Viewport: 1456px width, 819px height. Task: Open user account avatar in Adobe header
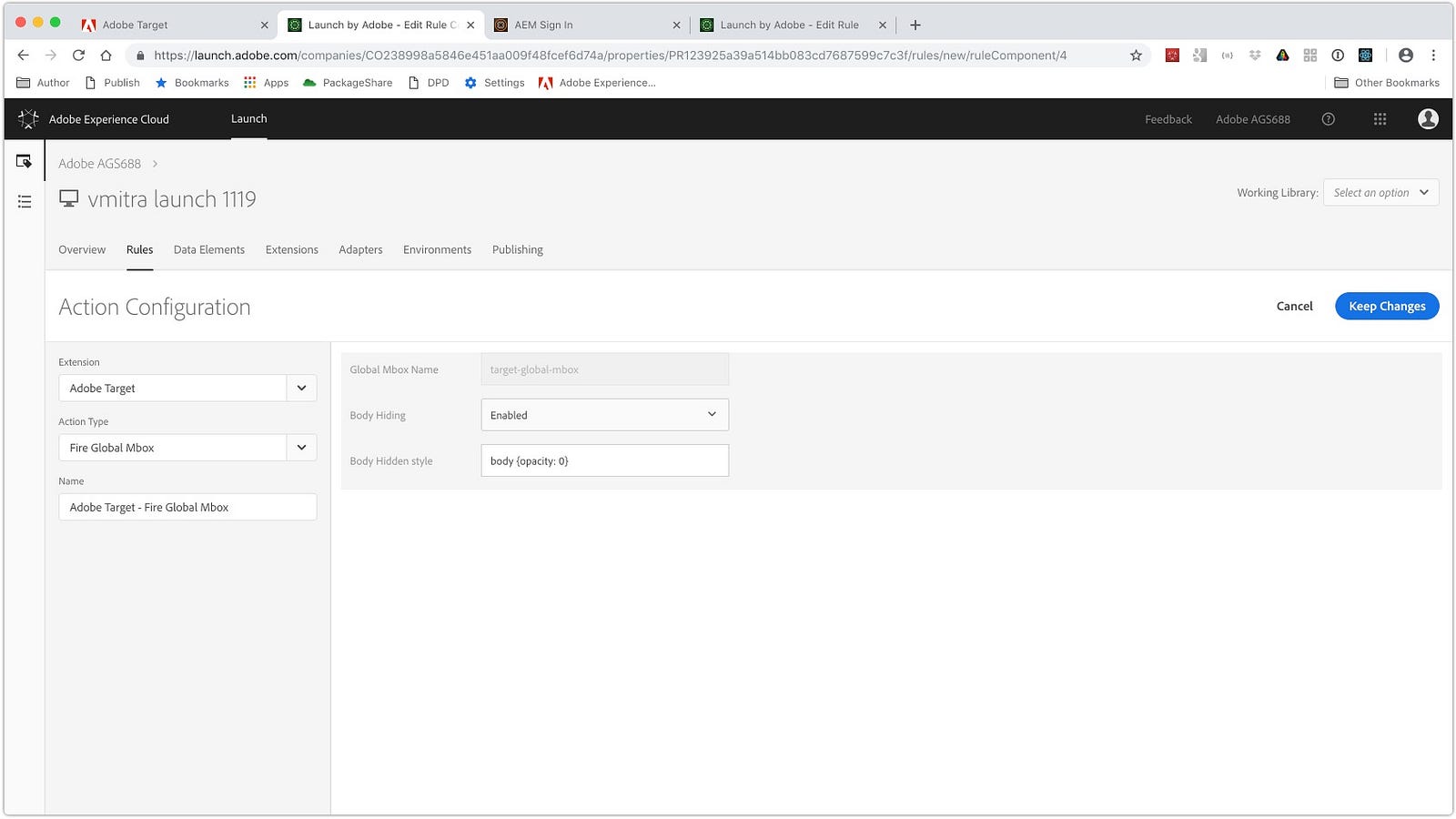pyautogui.click(x=1428, y=119)
